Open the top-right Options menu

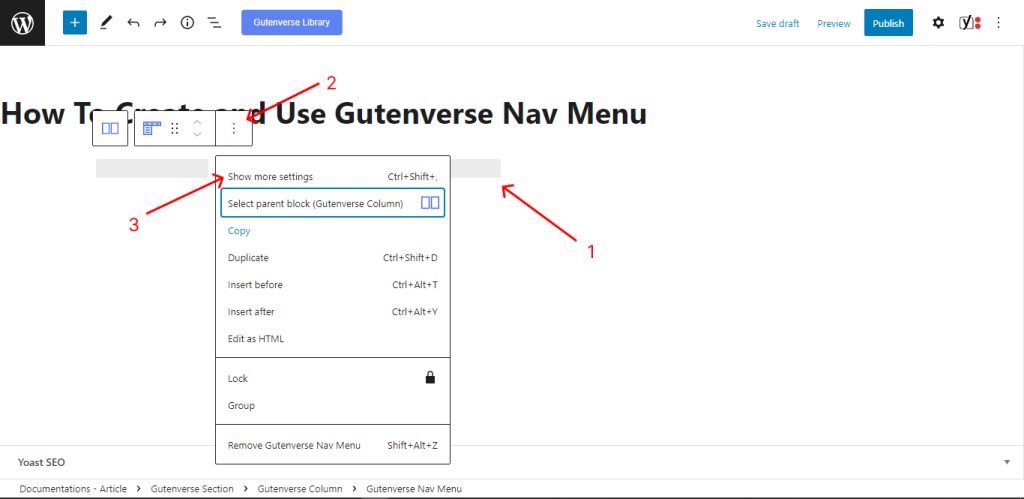coord(998,23)
